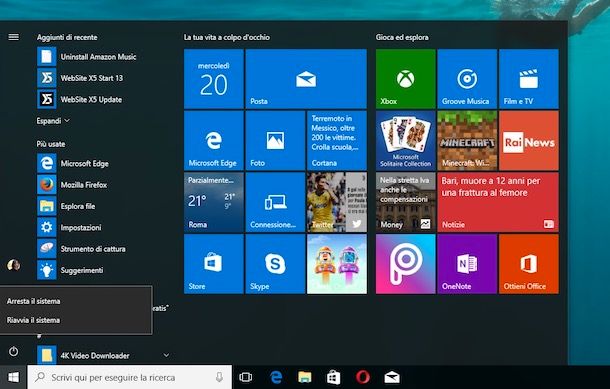Screen dimensions: 610x389
Task: Open Opera from the taskbar
Action: pyautogui.click(x=363, y=377)
